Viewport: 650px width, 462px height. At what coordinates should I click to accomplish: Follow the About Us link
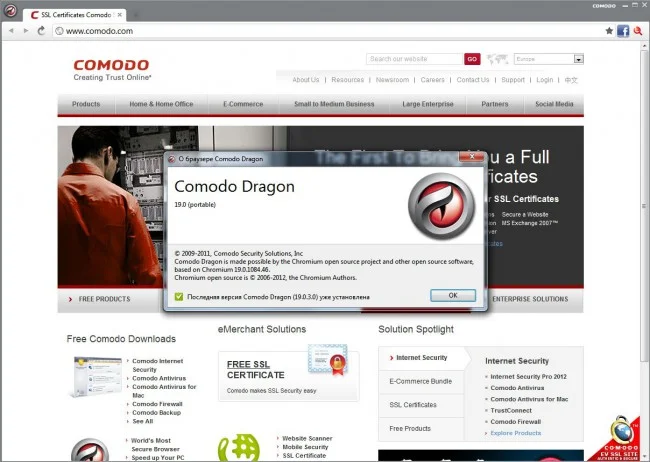tap(306, 80)
